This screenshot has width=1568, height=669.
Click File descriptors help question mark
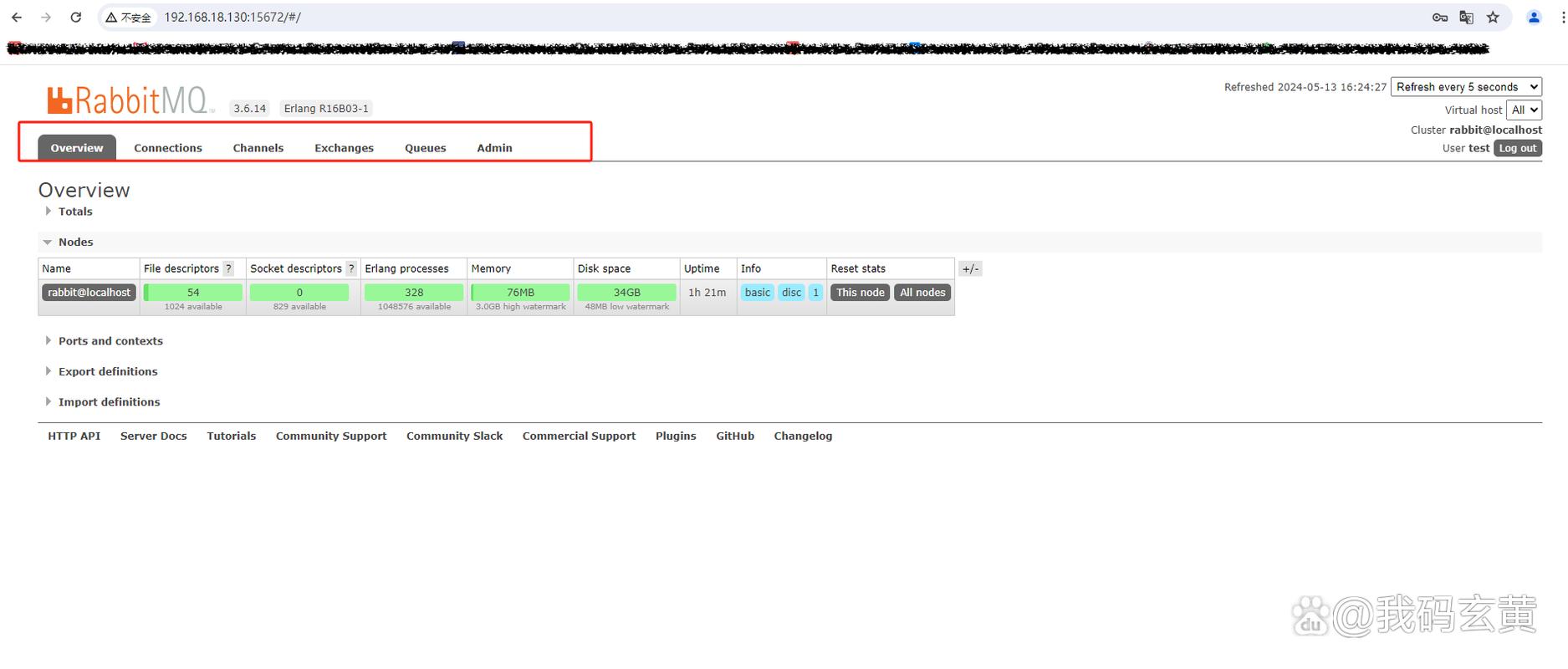[228, 268]
